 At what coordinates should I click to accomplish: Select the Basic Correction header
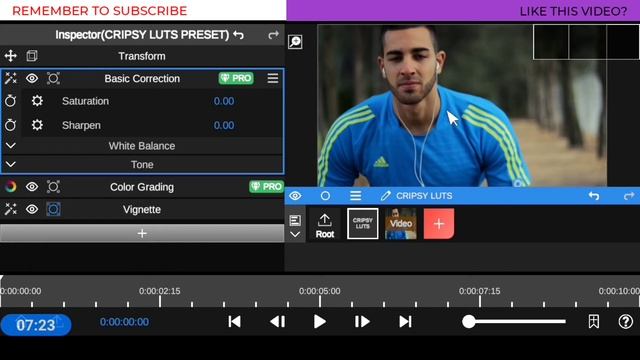(142, 78)
